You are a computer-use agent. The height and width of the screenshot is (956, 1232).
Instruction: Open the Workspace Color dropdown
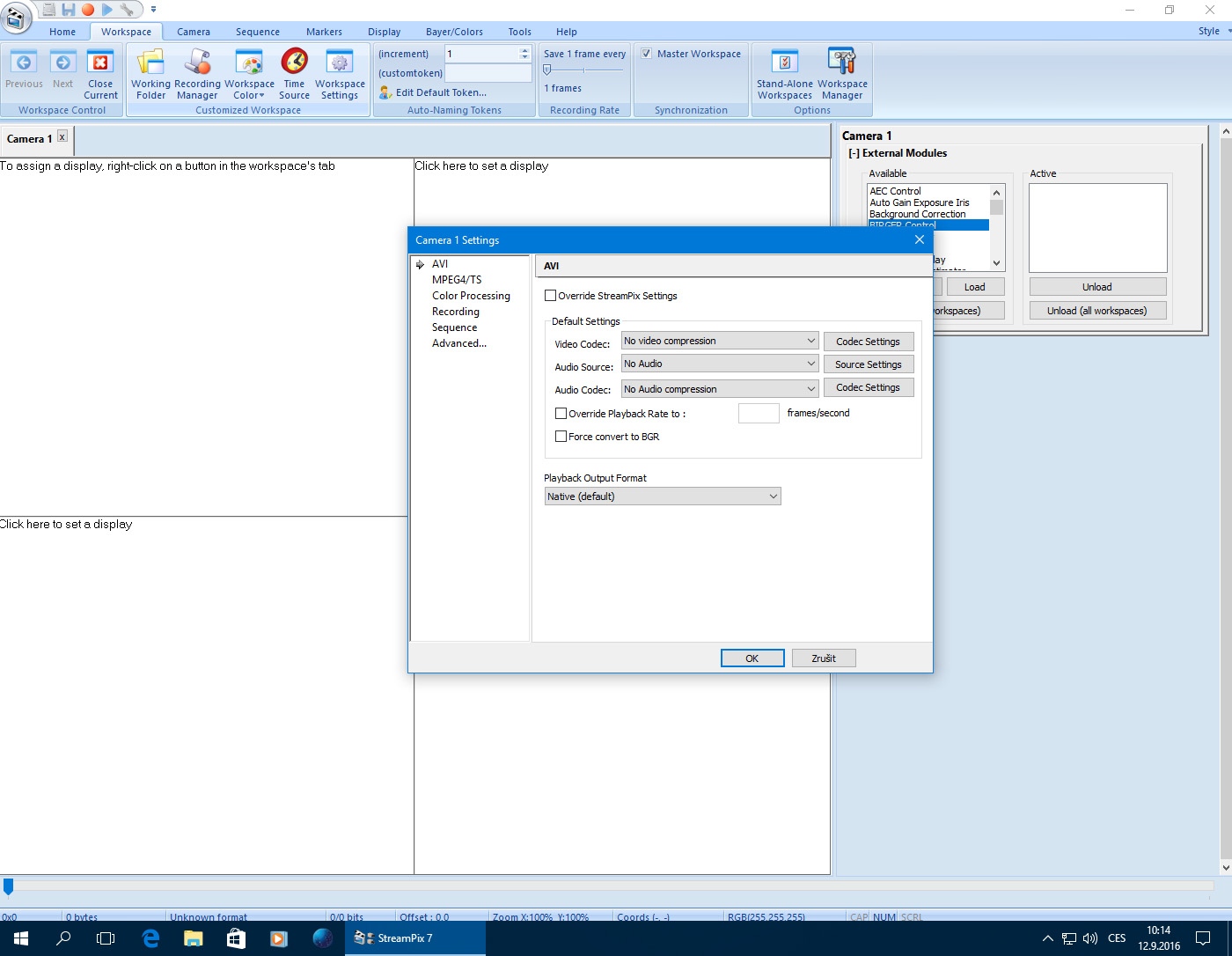click(x=249, y=74)
